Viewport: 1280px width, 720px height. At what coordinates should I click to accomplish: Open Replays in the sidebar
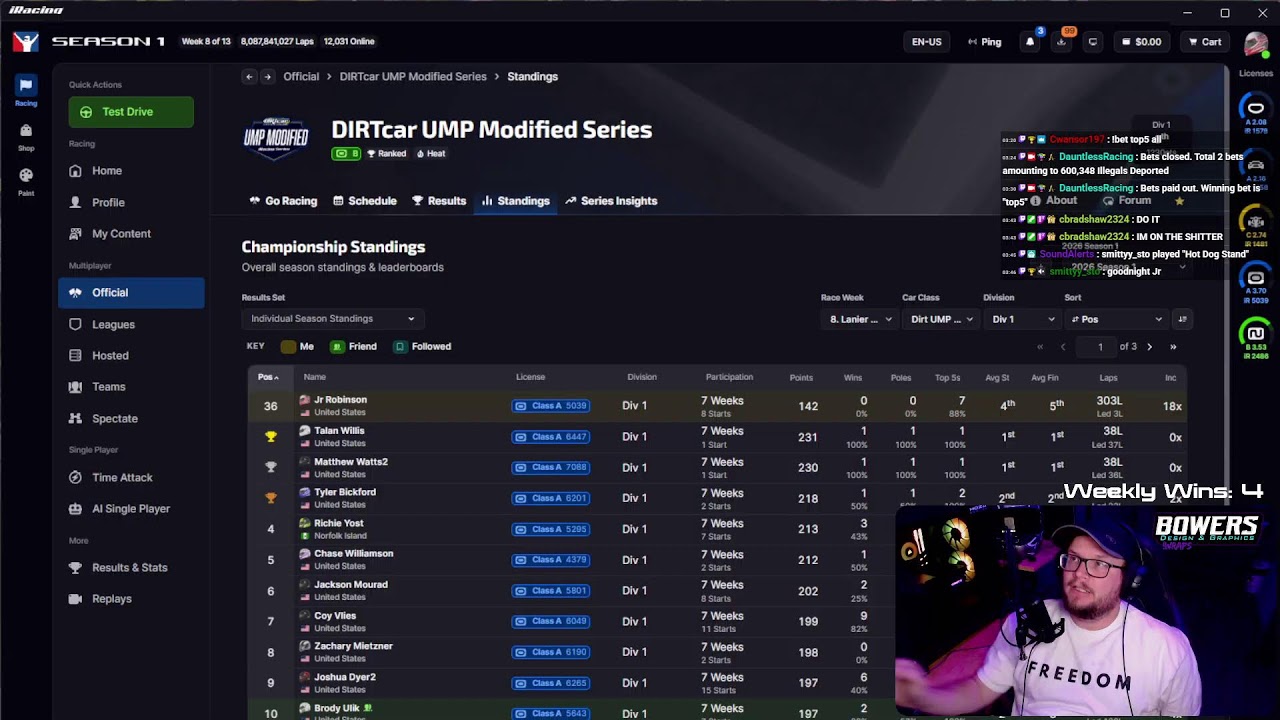point(131,598)
